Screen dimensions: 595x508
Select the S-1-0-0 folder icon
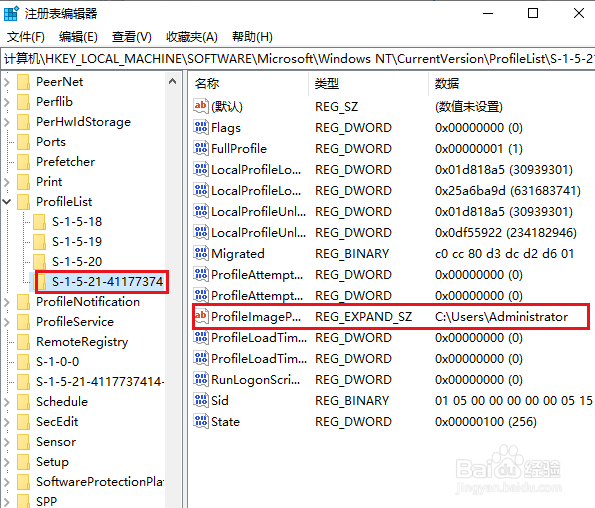24,362
